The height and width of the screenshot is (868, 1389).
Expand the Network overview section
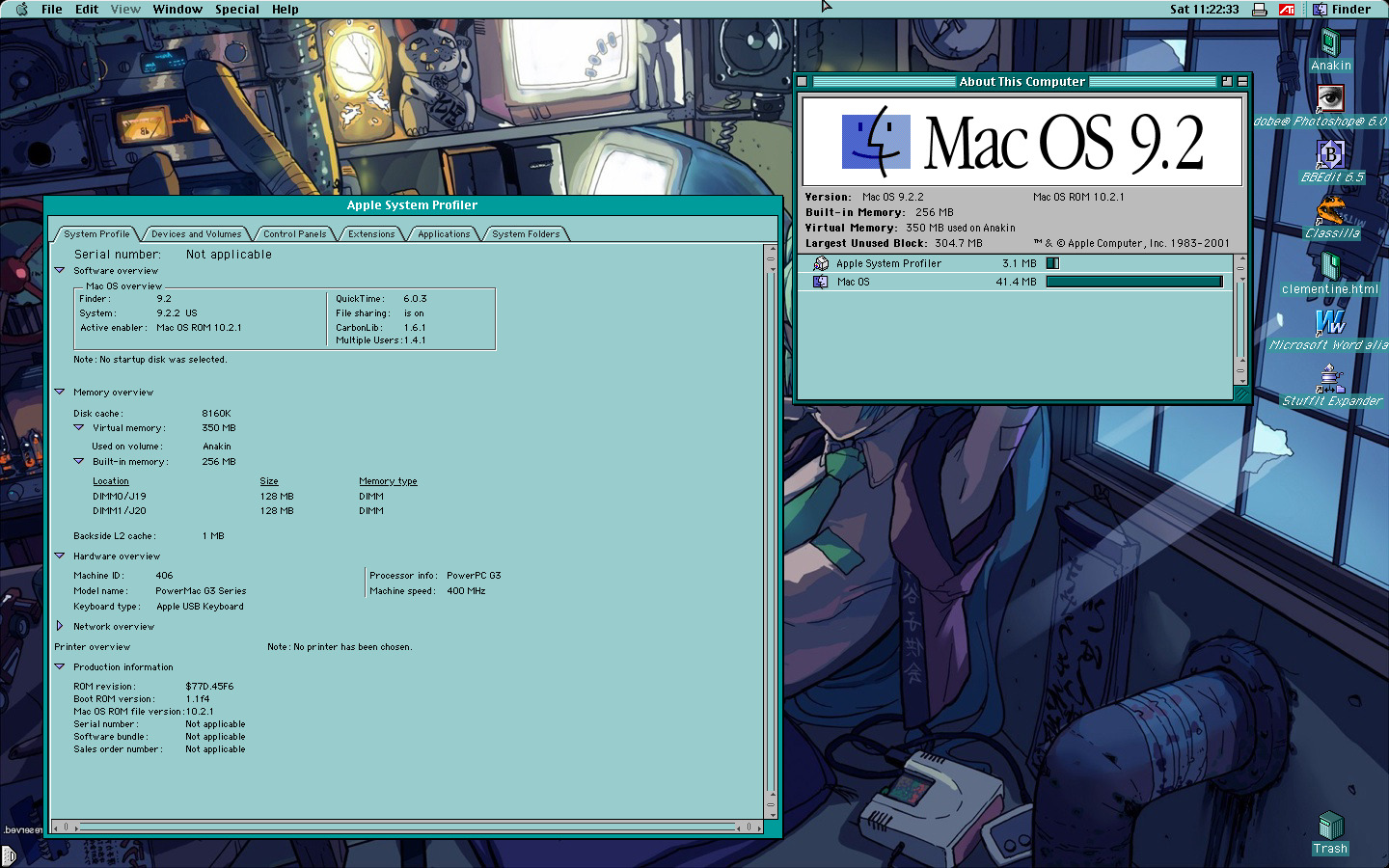[60, 626]
